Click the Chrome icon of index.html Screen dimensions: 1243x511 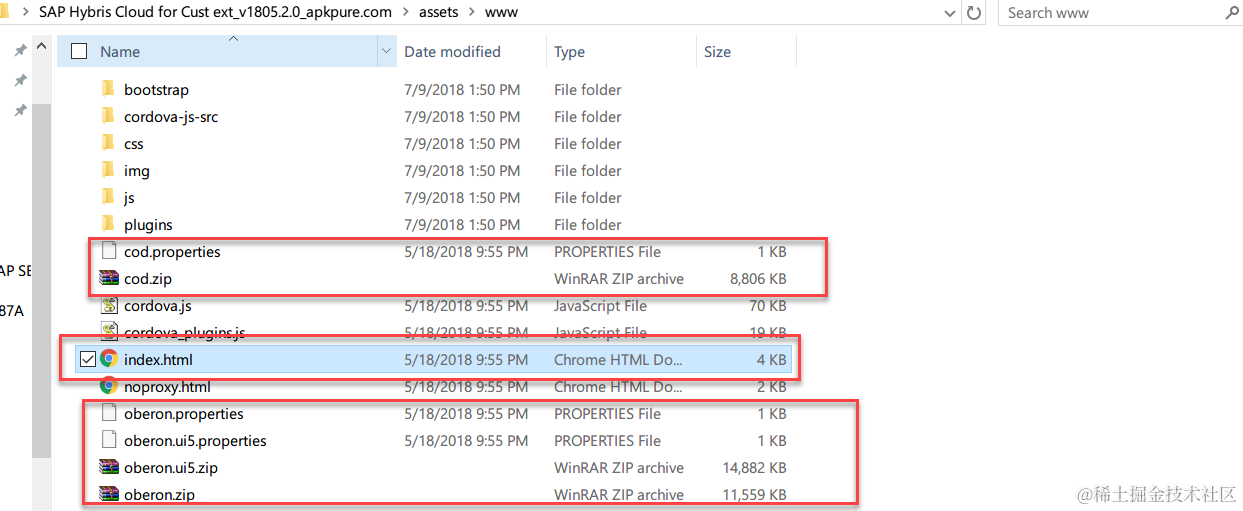109,359
